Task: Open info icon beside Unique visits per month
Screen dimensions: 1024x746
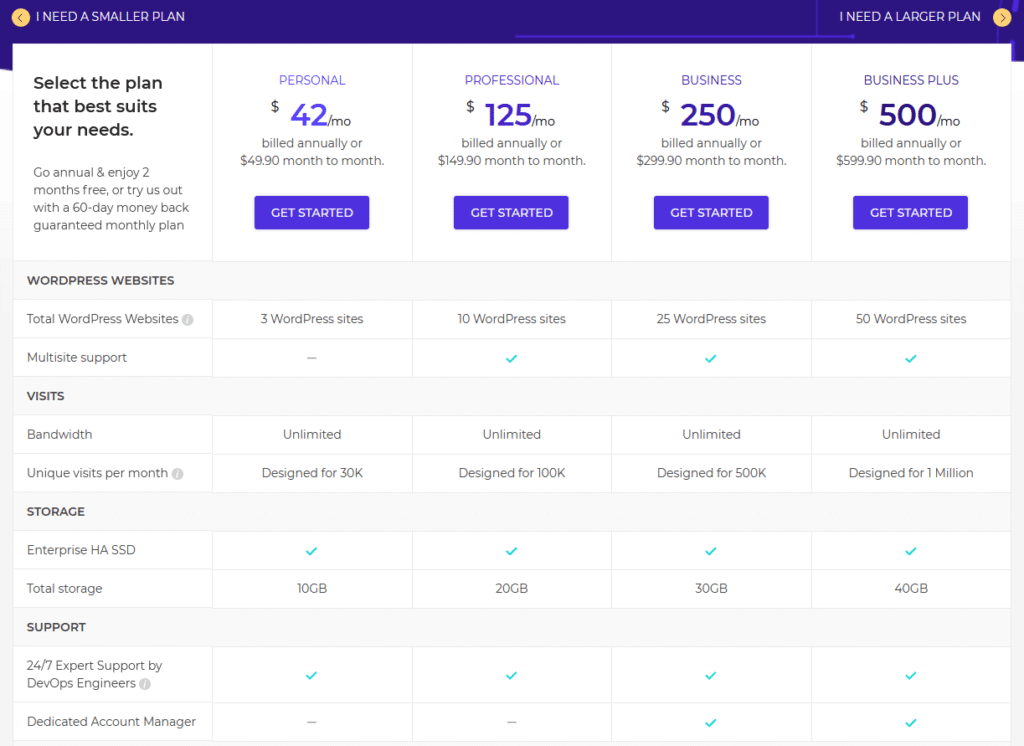Action: pos(177,474)
